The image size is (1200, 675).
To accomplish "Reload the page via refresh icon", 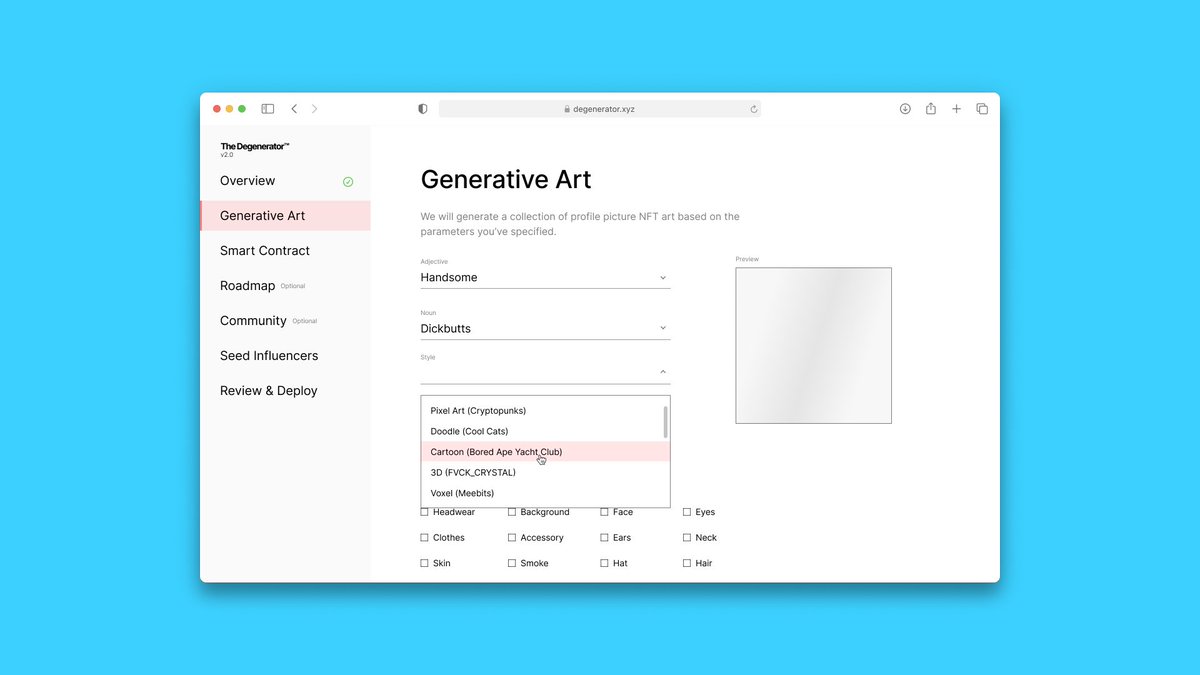I will 753,109.
